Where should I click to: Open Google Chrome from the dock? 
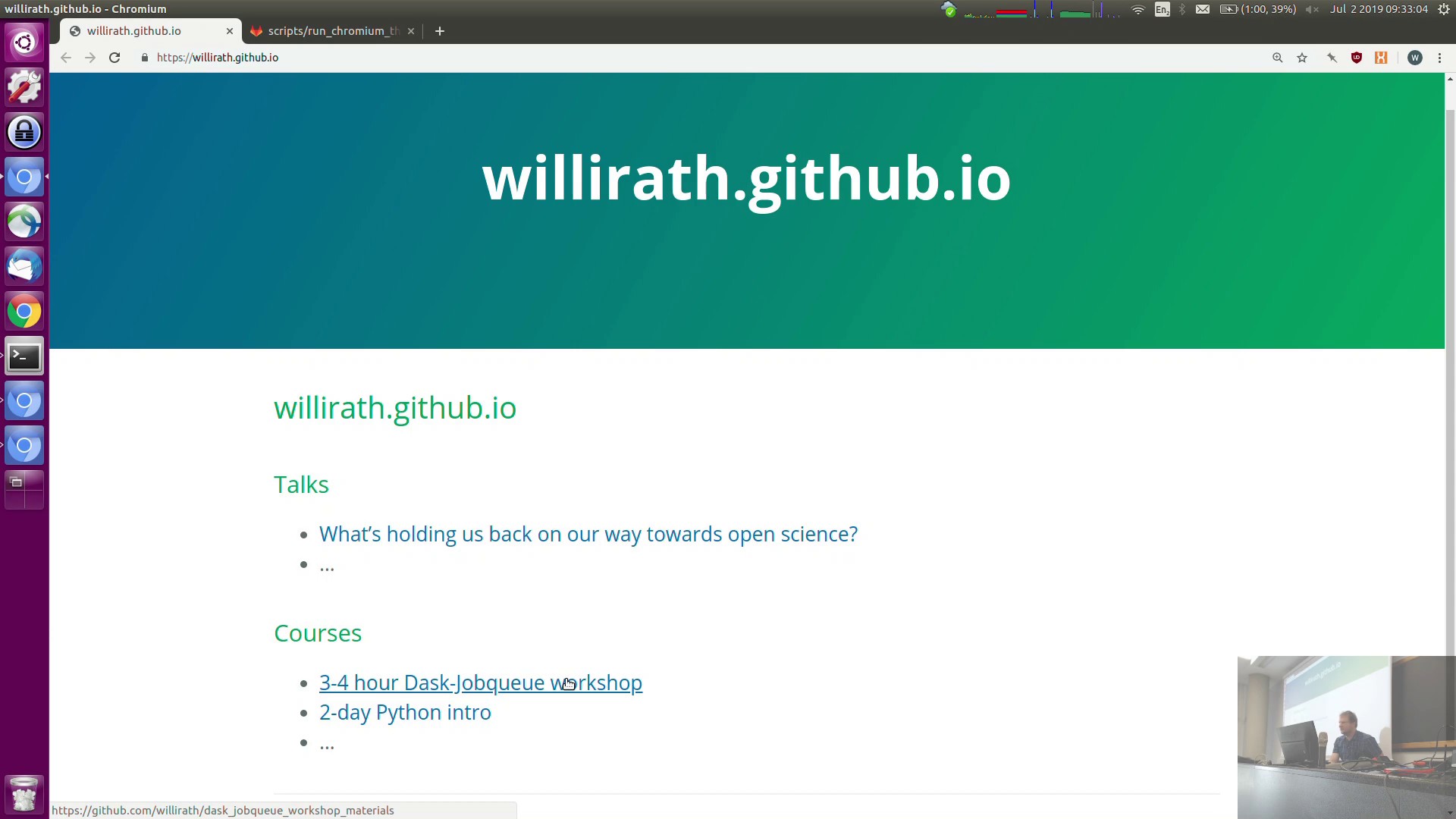(x=24, y=312)
